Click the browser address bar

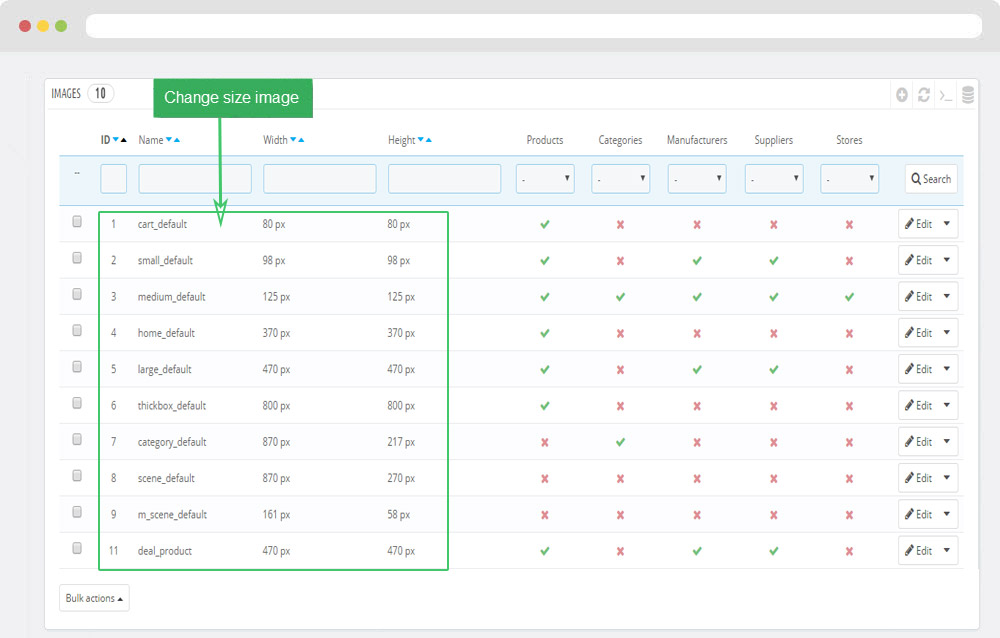tap(534, 26)
